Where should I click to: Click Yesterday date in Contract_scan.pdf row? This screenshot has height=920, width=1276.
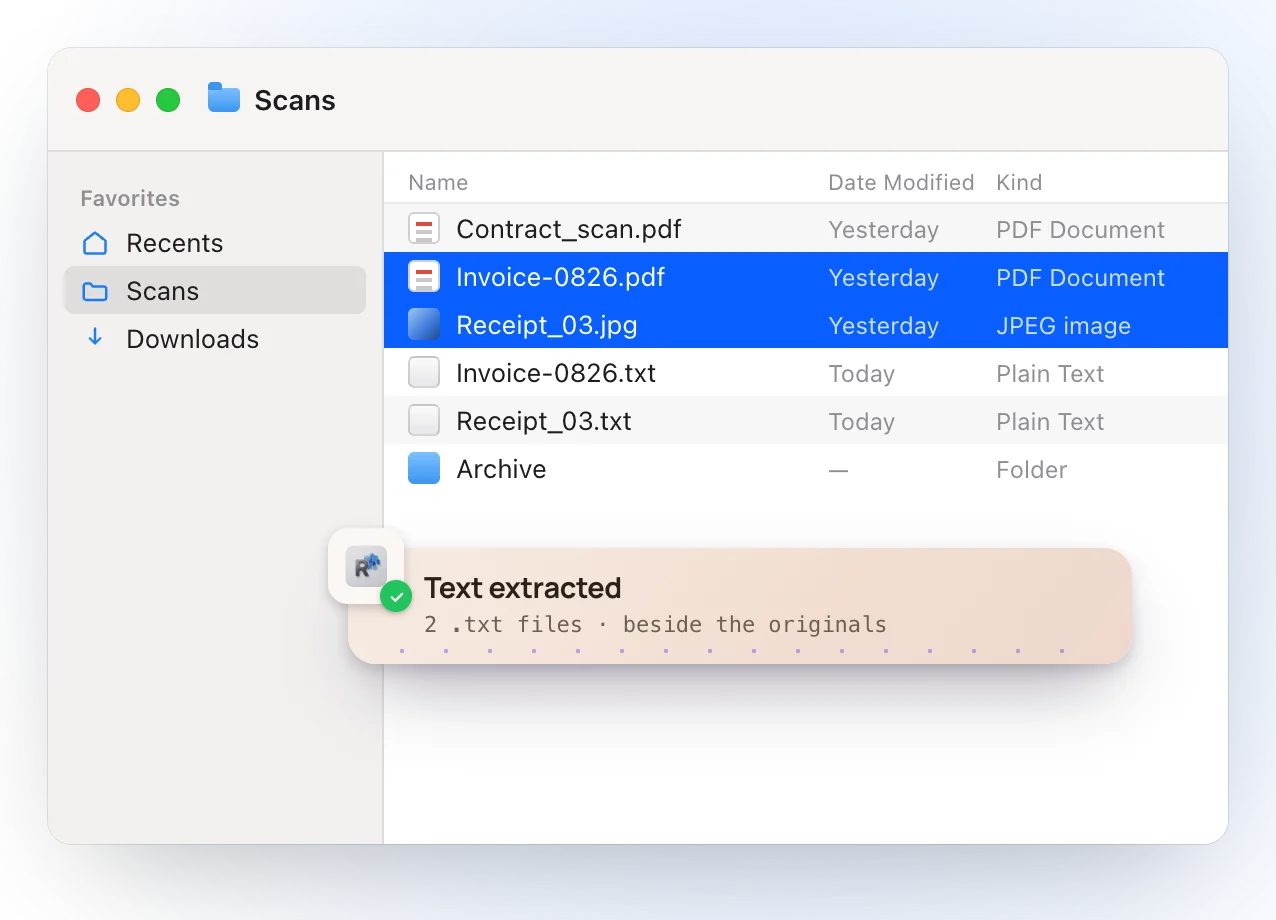[883, 230]
